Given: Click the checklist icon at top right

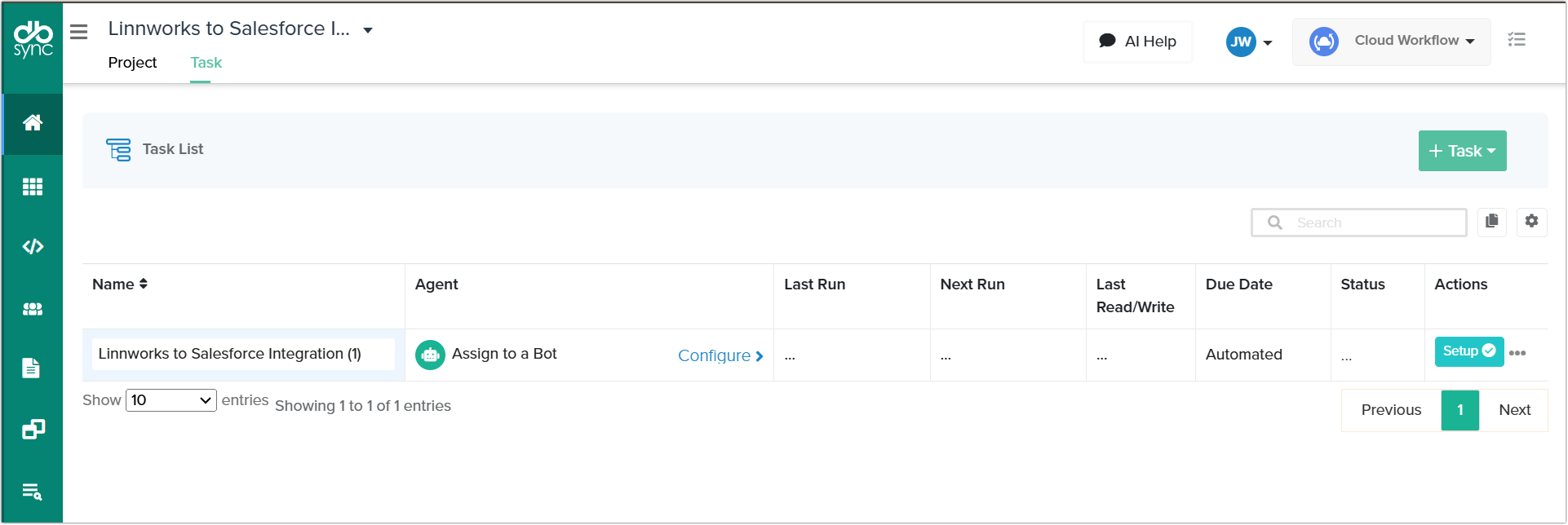Looking at the screenshot, I should [1516, 40].
